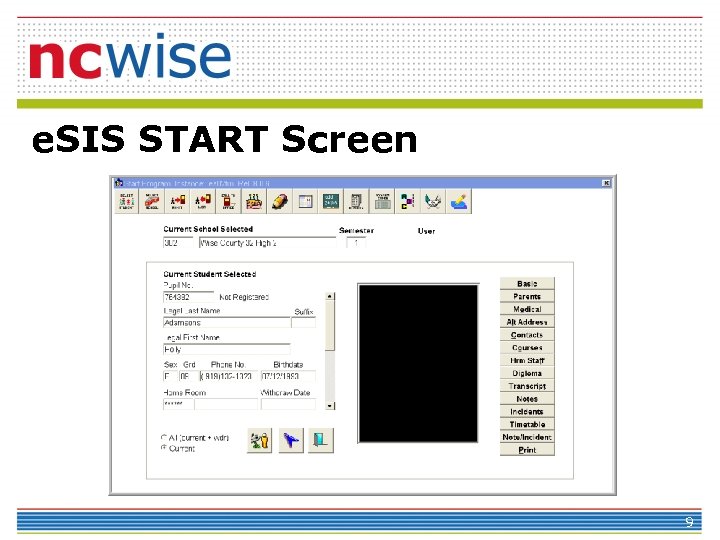Close the eSIS Start Program window

pyautogui.click(x=606, y=183)
